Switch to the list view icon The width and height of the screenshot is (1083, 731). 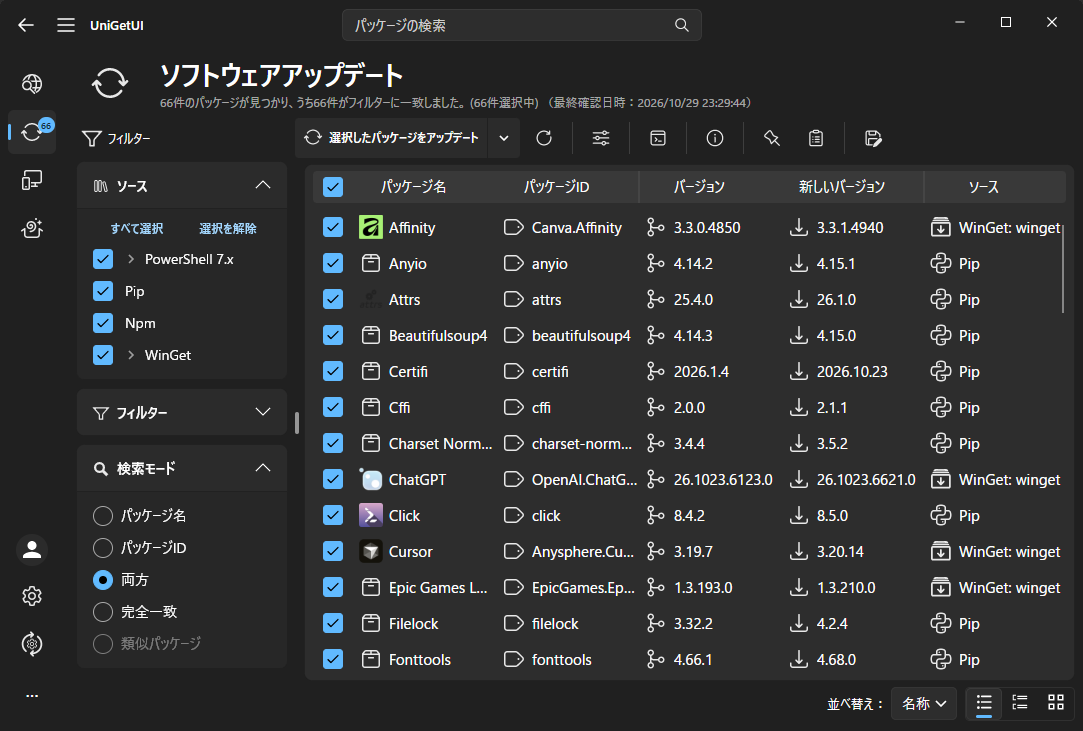(984, 703)
